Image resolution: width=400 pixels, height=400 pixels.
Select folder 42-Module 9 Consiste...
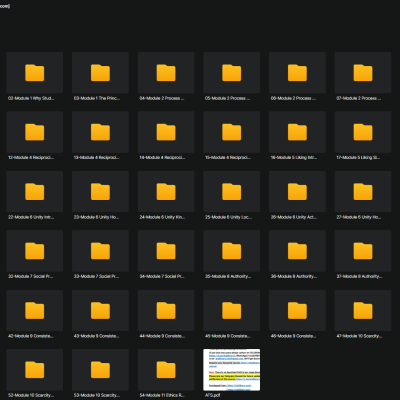35,311
